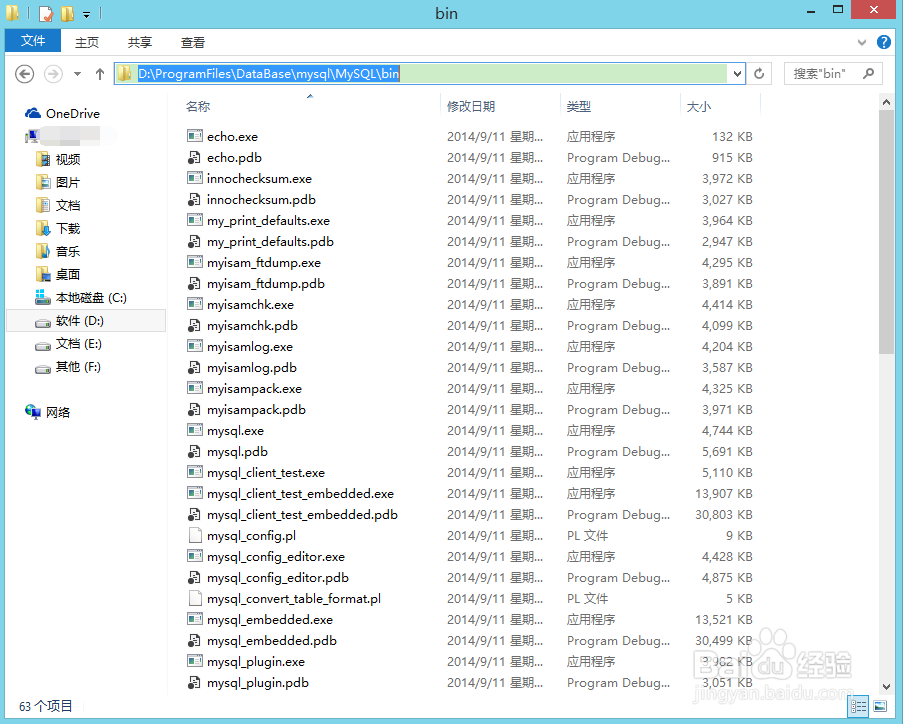This screenshot has width=903, height=724.
Task: Select mysql_config.pl file icon
Action: pos(195,536)
